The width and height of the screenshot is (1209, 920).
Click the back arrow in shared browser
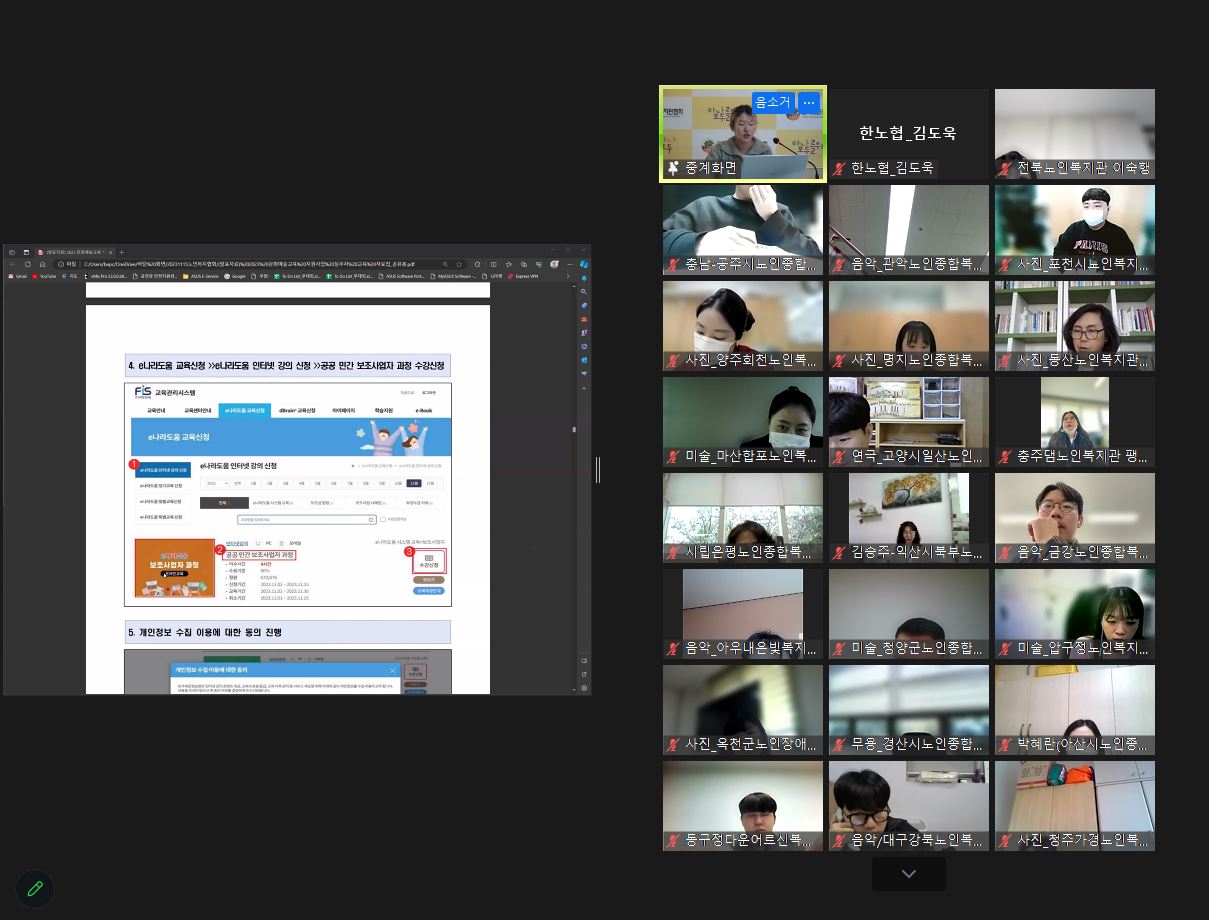[x=13, y=264]
